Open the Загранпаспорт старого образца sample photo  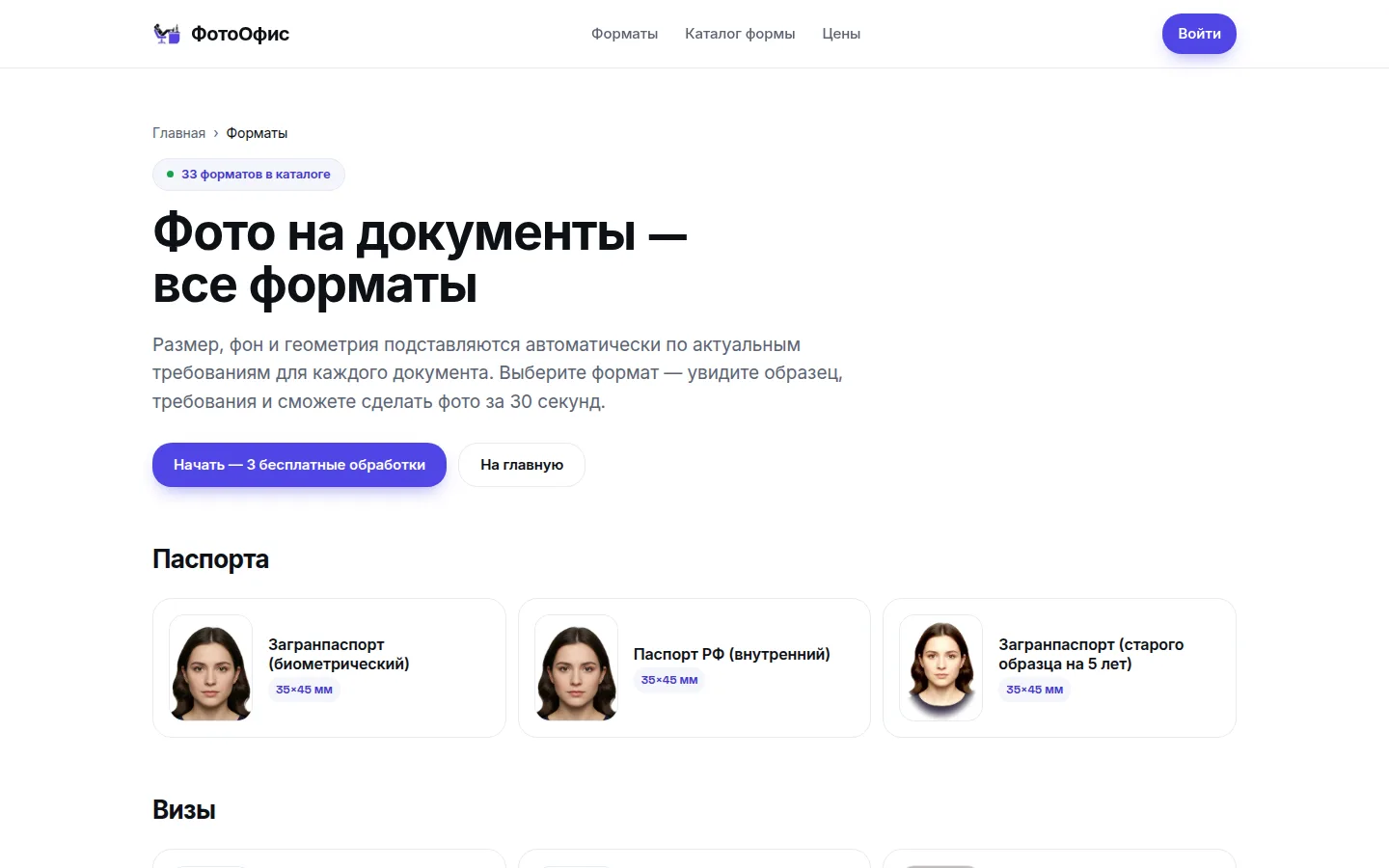940,667
